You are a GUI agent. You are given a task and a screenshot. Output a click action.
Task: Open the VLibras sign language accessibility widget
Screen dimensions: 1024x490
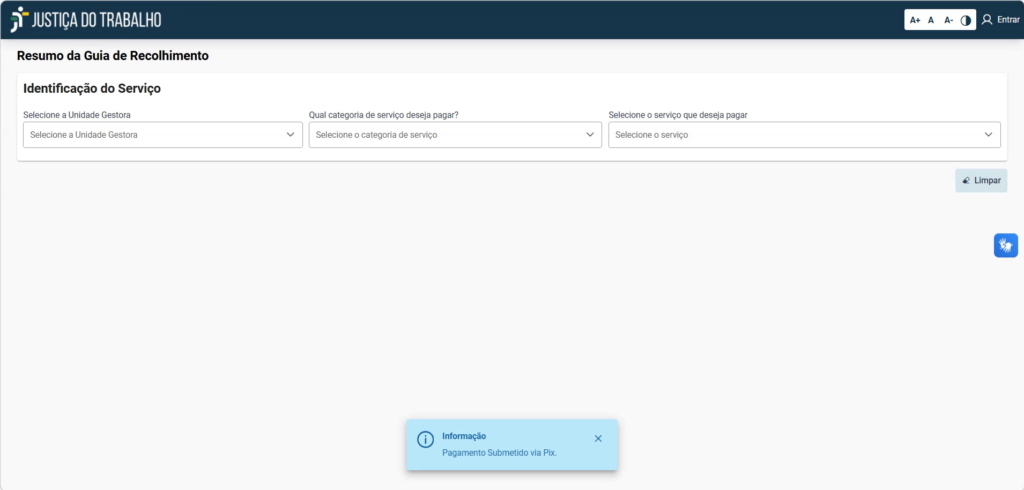click(1005, 245)
